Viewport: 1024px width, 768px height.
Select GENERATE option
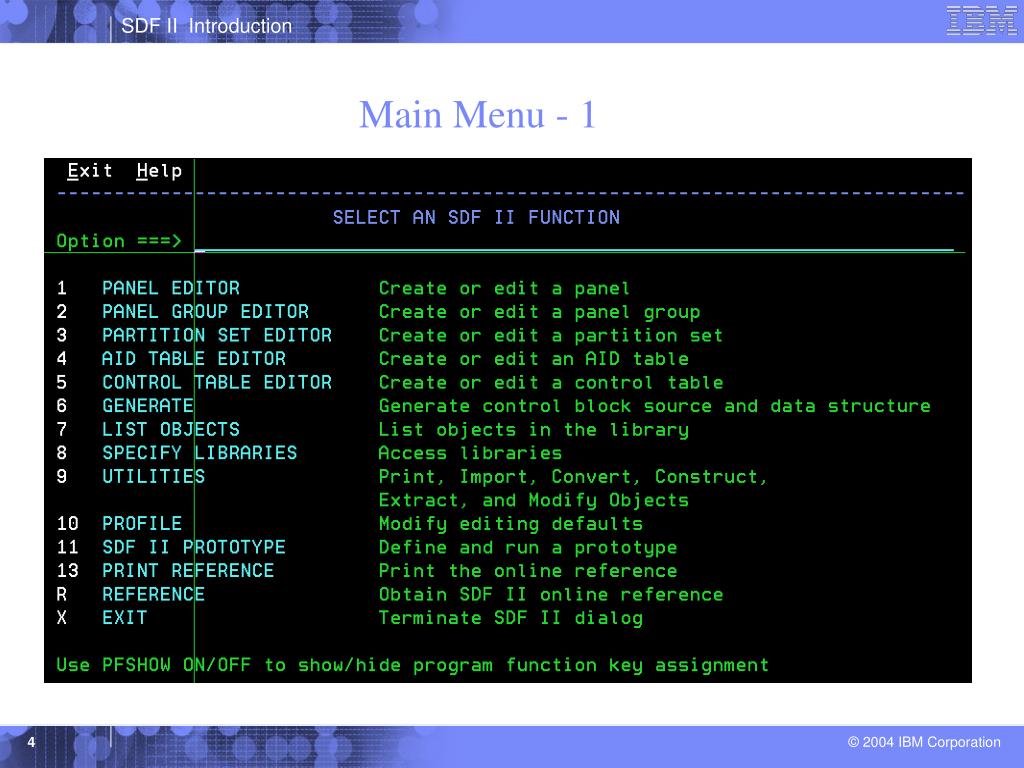(x=148, y=406)
